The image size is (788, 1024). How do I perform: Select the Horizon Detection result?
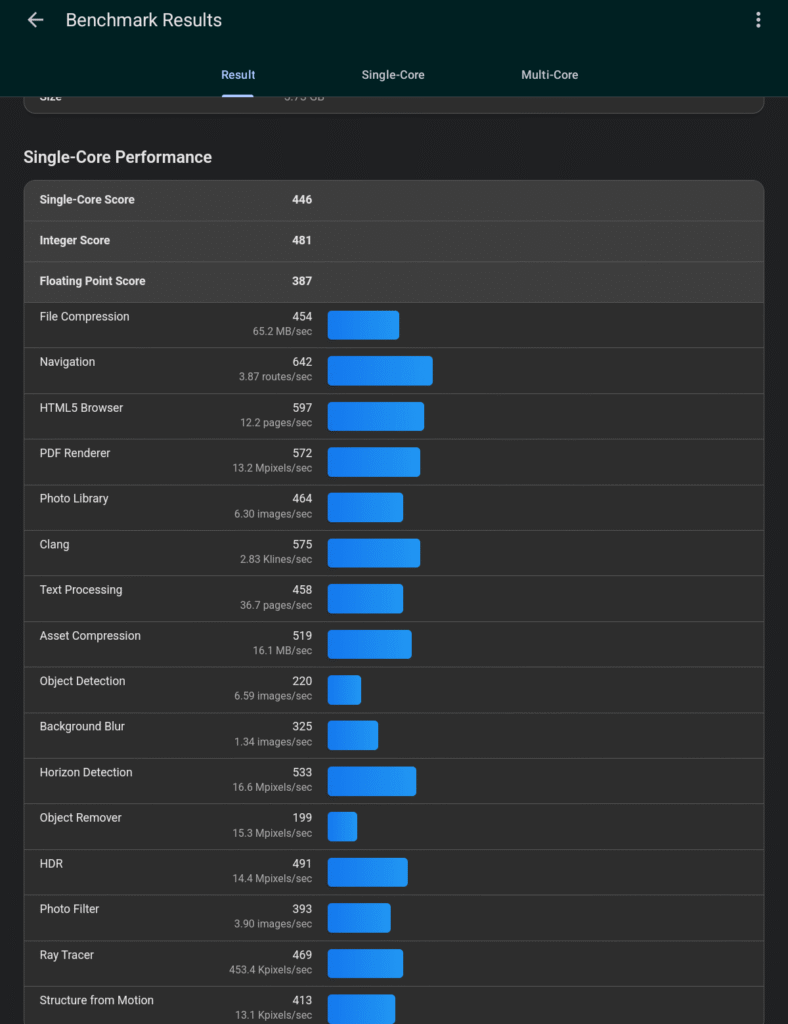[393, 781]
